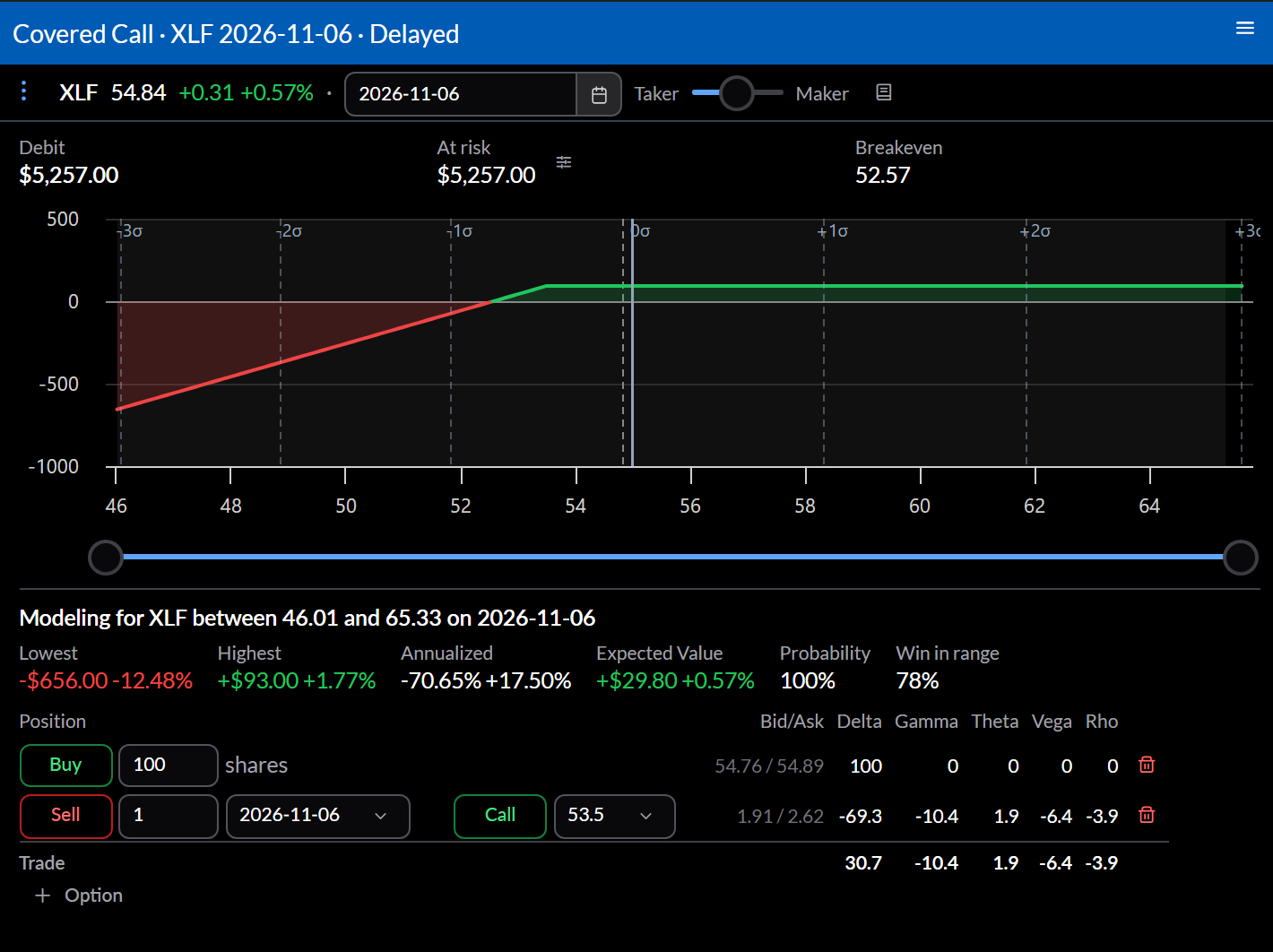Open the three-dot options menu beside XLF
This screenshot has height=952, width=1273.
click(x=24, y=91)
